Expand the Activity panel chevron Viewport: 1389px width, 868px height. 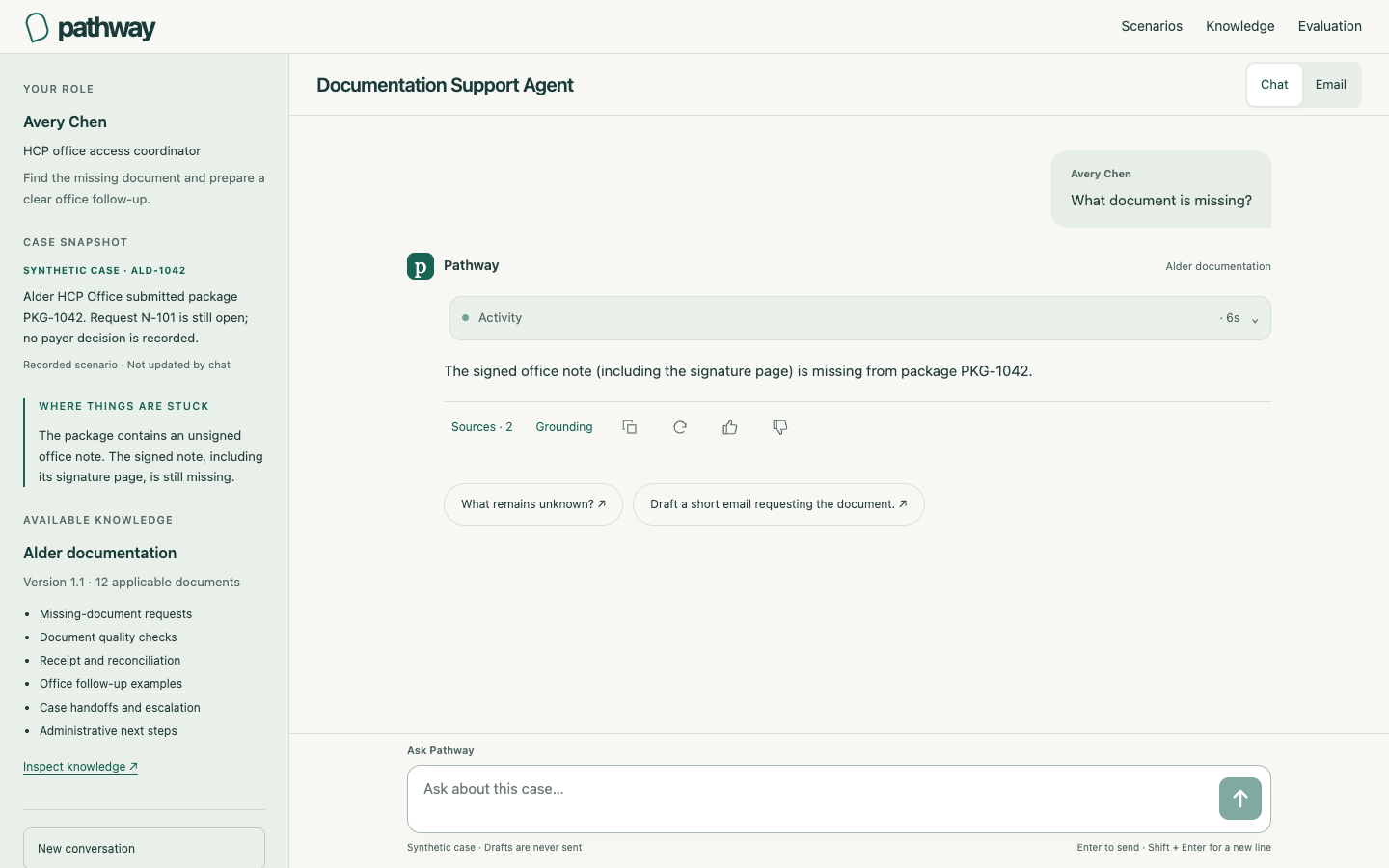[x=1255, y=320]
